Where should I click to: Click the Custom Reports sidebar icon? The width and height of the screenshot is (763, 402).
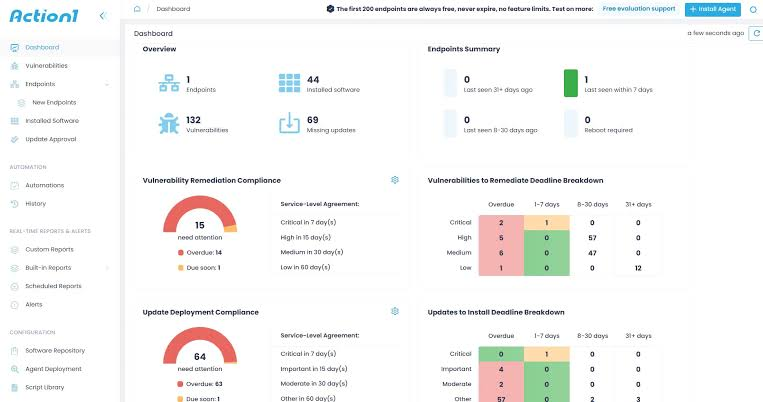(15, 250)
